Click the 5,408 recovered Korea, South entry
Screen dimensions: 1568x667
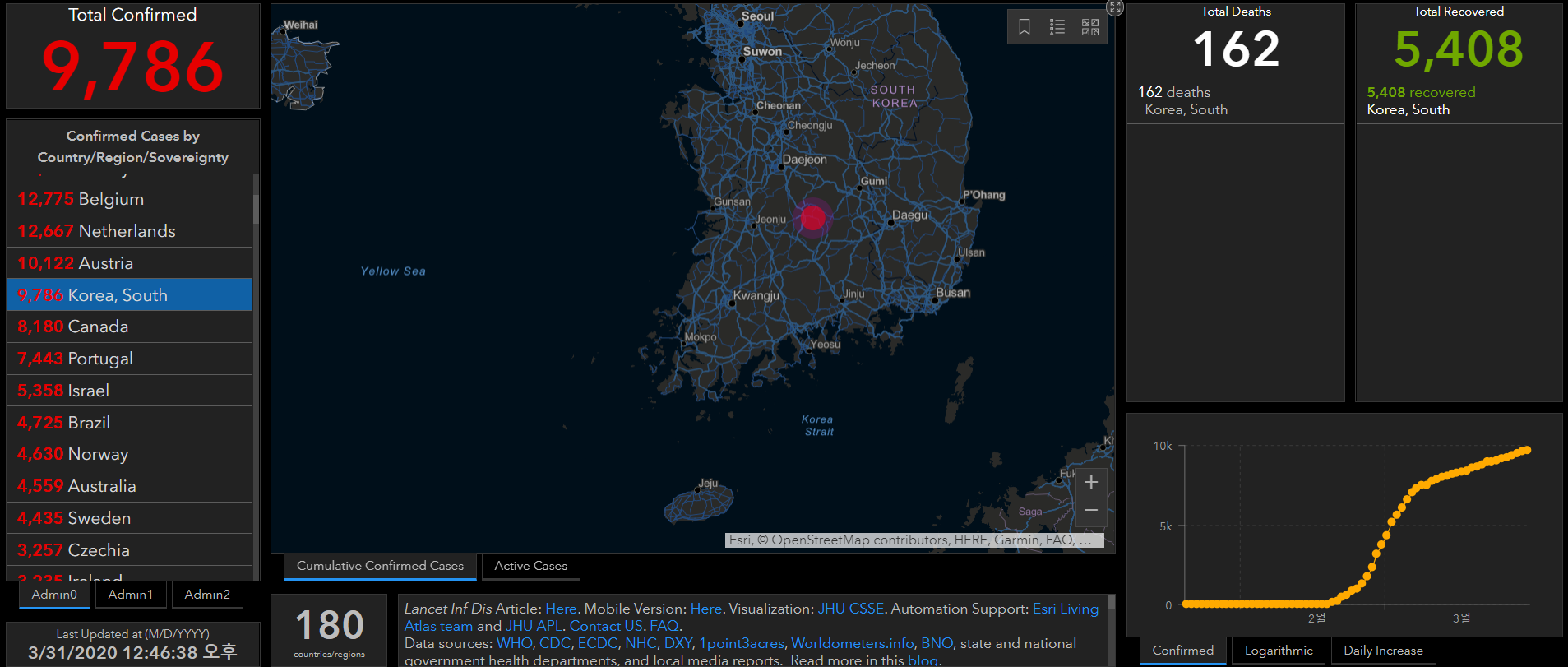tap(1459, 100)
